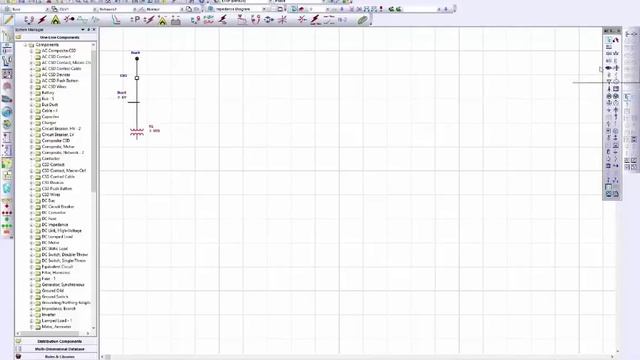Open the Distribution Components section

(x=60, y=341)
